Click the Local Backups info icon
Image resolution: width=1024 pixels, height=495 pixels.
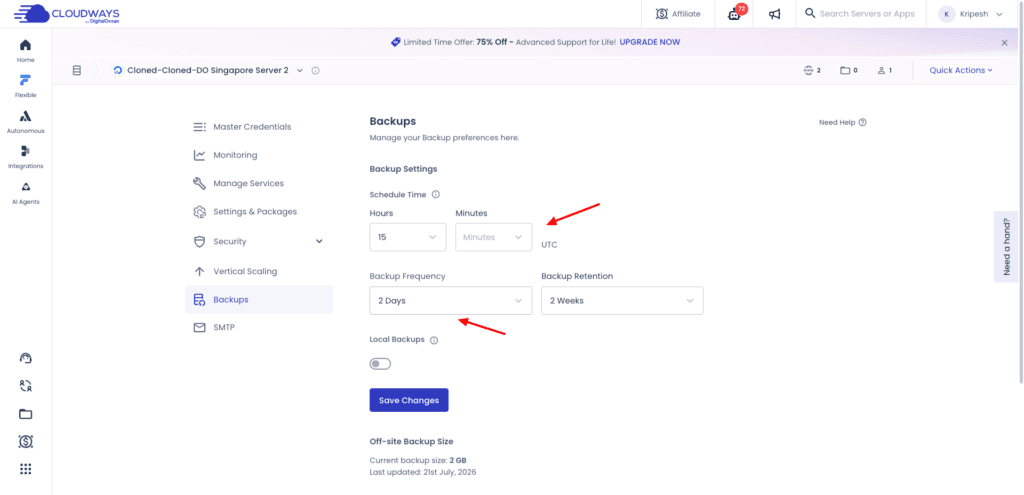[x=434, y=340]
